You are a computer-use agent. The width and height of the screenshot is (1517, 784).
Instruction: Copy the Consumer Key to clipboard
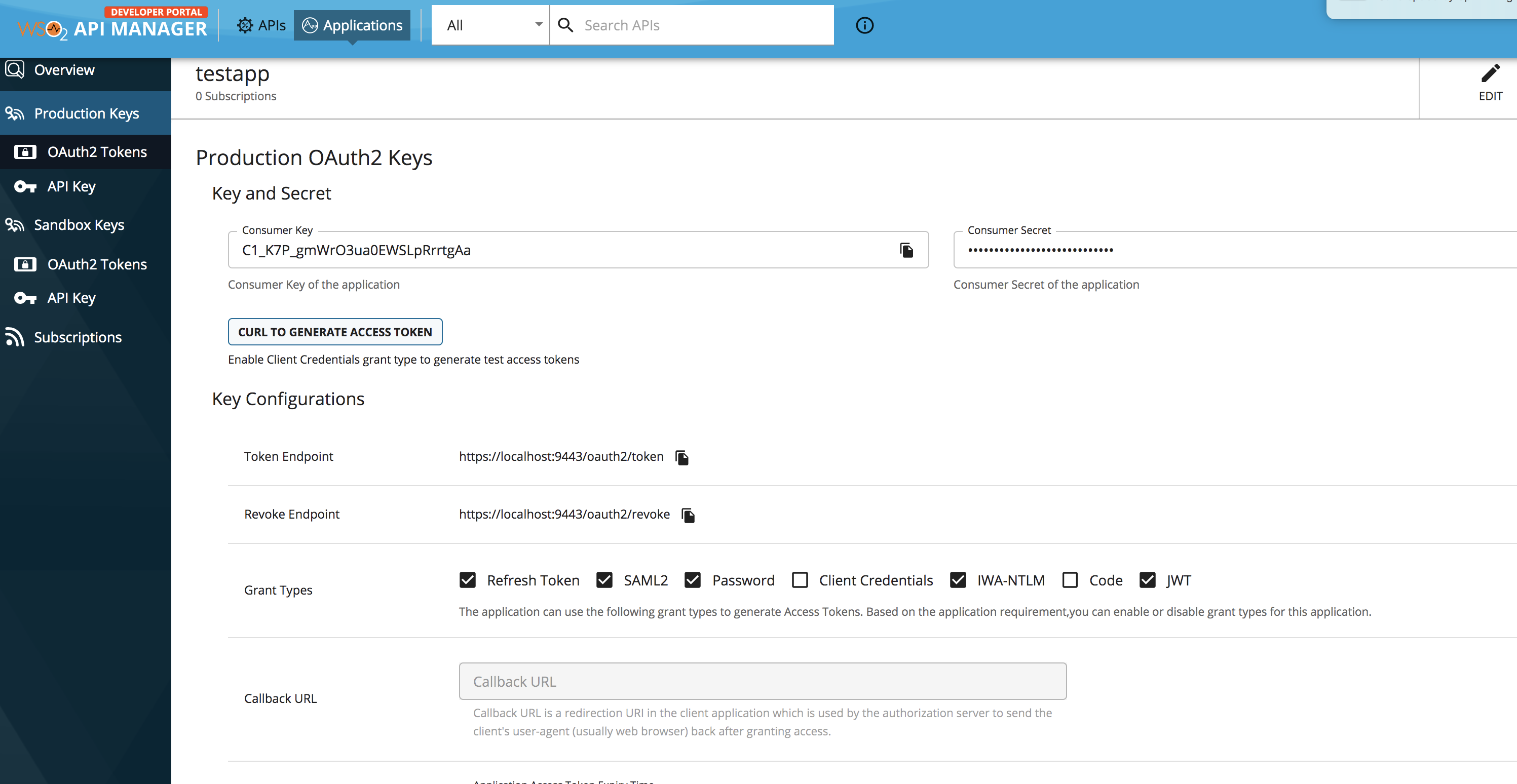[x=906, y=250]
